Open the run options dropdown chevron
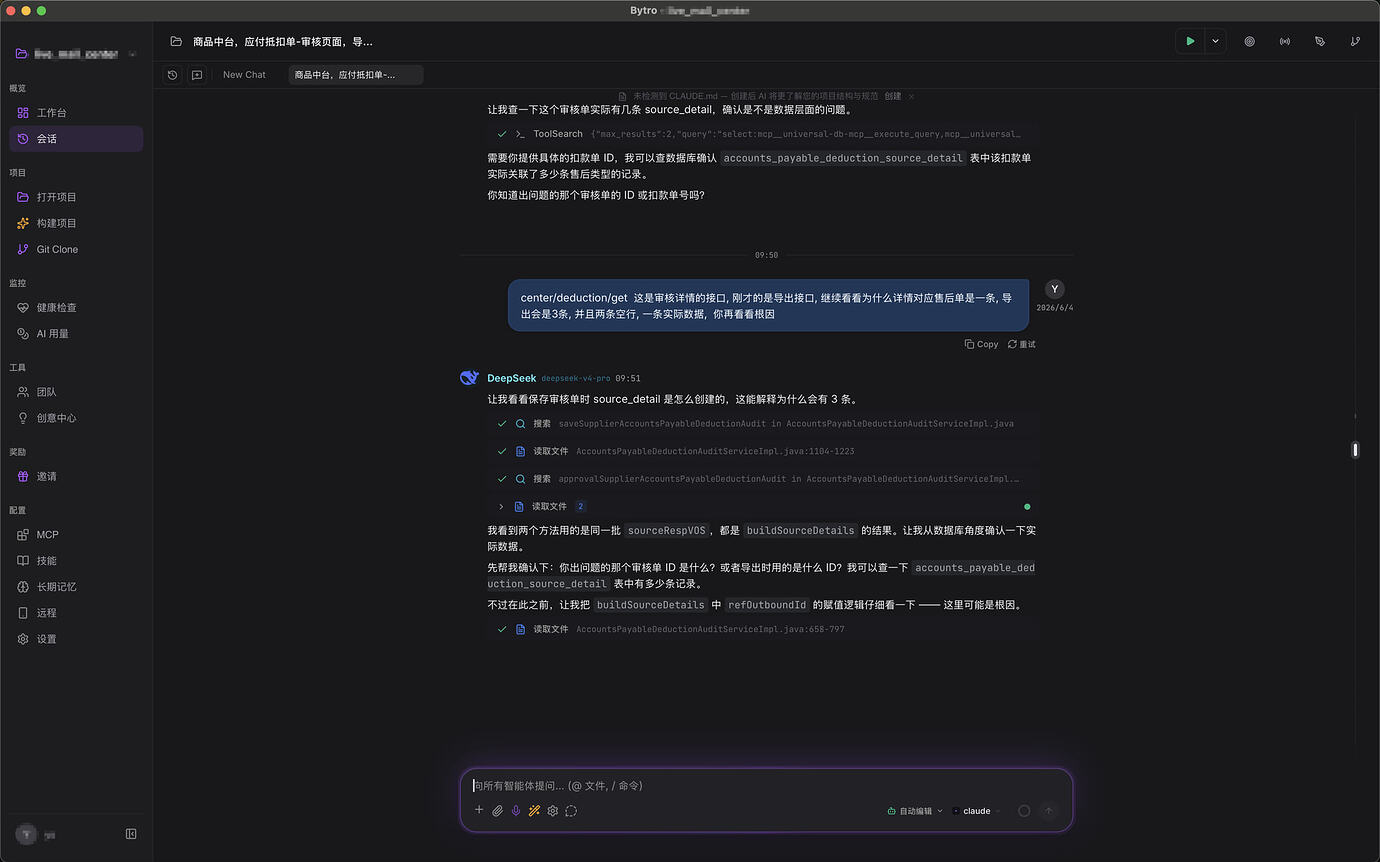 [x=1215, y=41]
